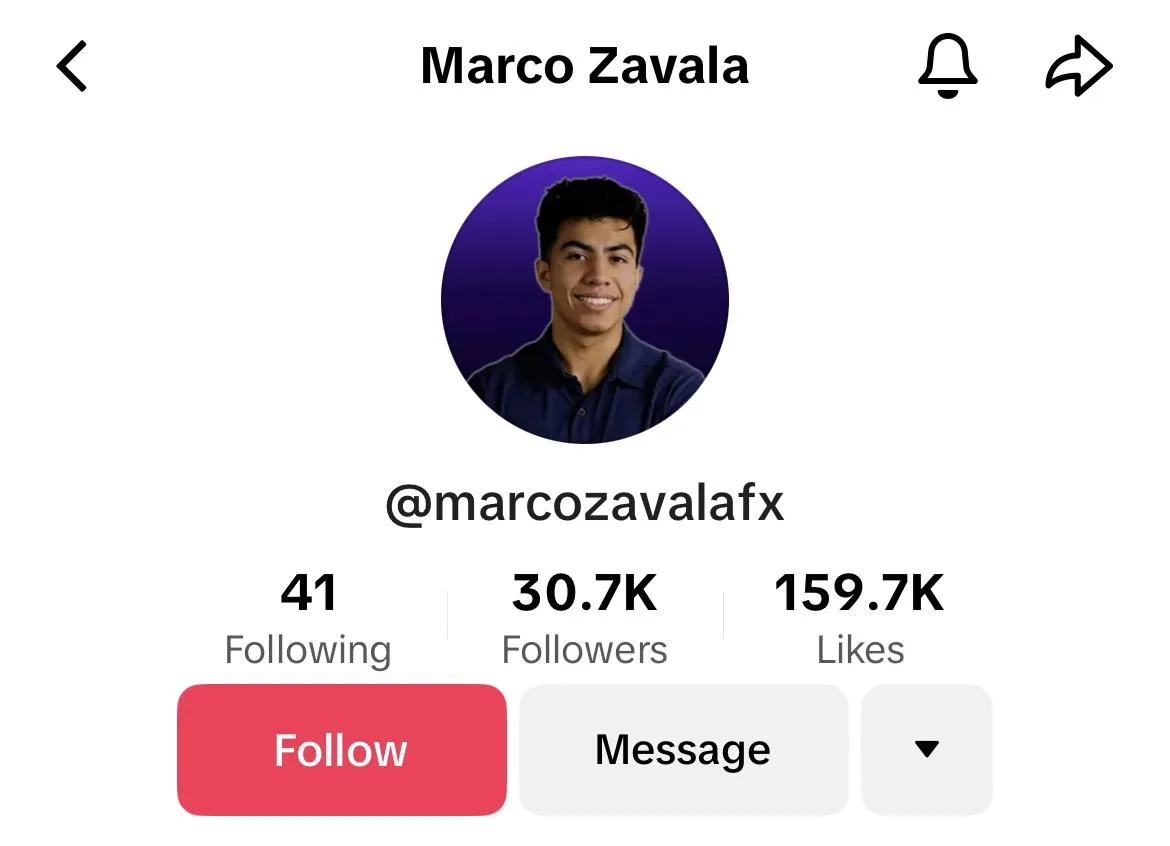Image resolution: width=1170 pixels, height=846 pixels.
Task: Share this profile via the arrow icon
Action: (x=1079, y=66)
